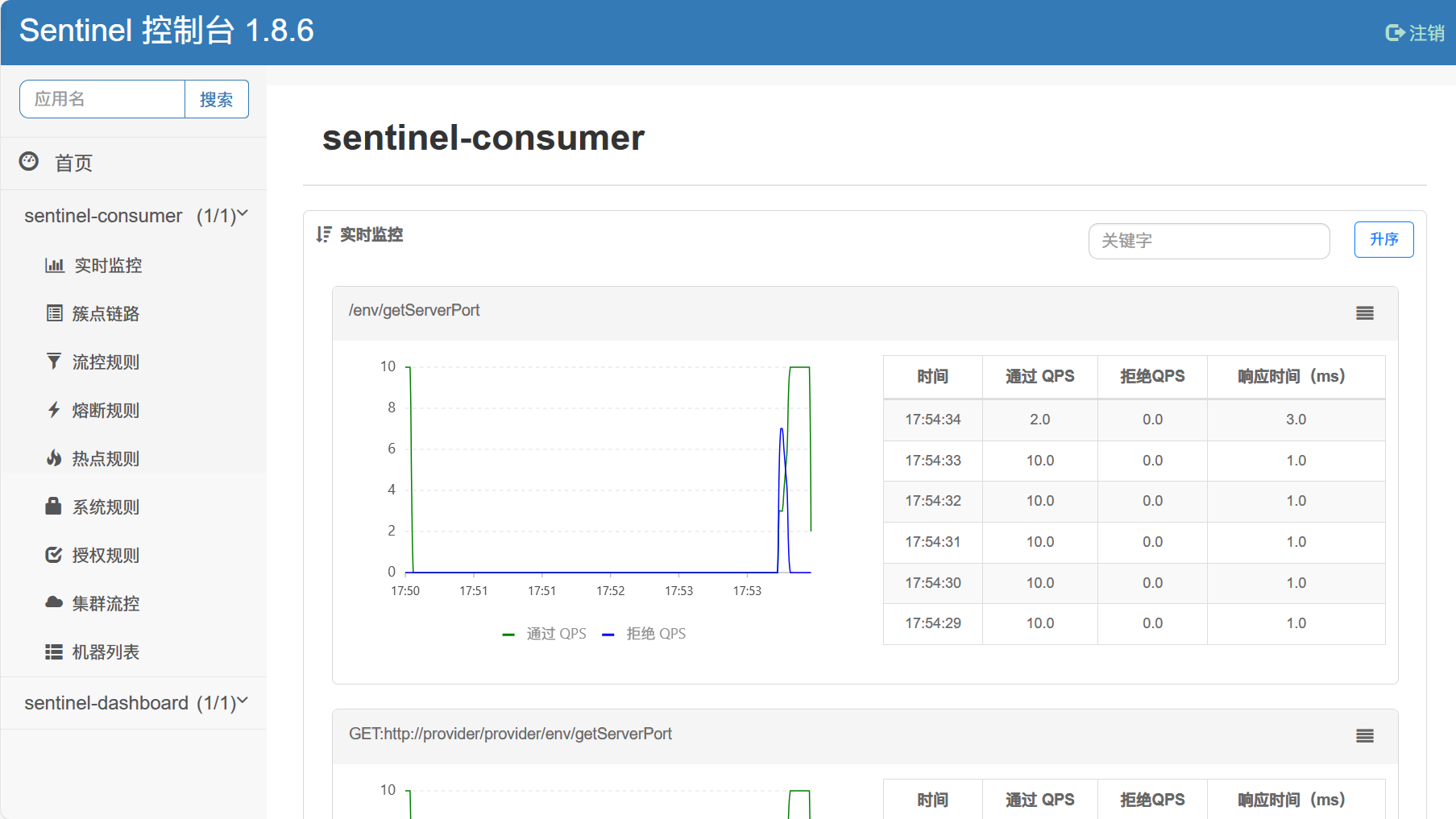Click the logout arrow icon beside 注销

[1395, 33]
